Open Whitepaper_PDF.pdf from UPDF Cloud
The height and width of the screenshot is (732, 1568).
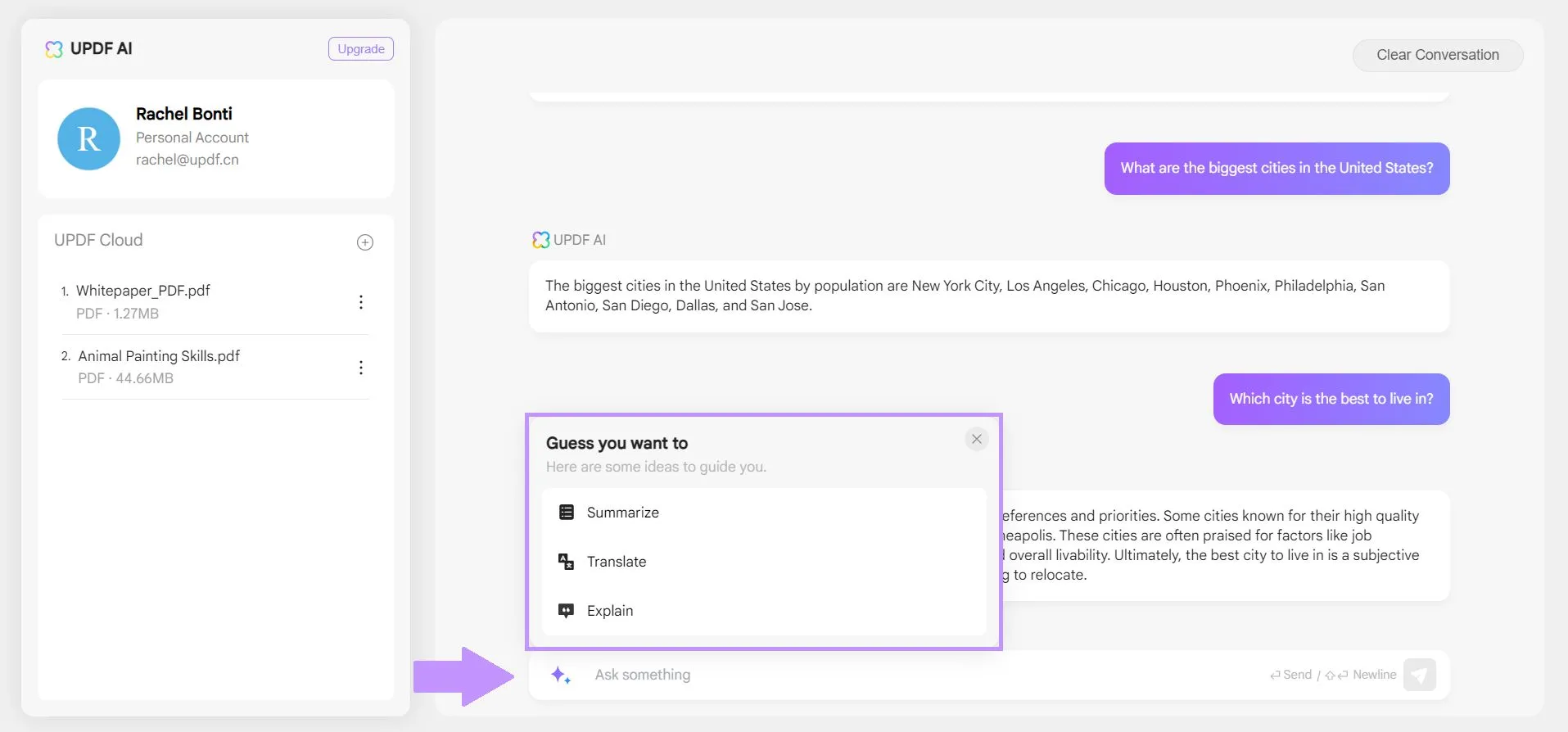pyautogui.click(x=143, y=291)
